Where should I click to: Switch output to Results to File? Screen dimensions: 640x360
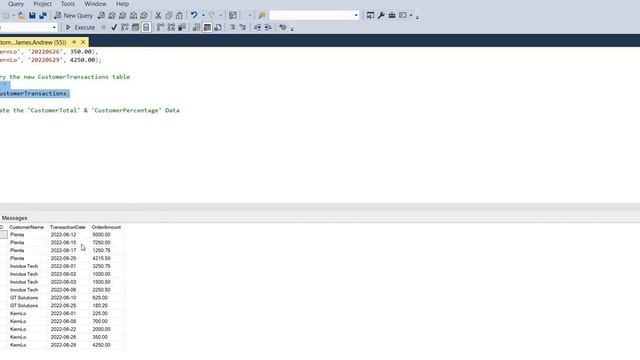(x=218, y=27)
